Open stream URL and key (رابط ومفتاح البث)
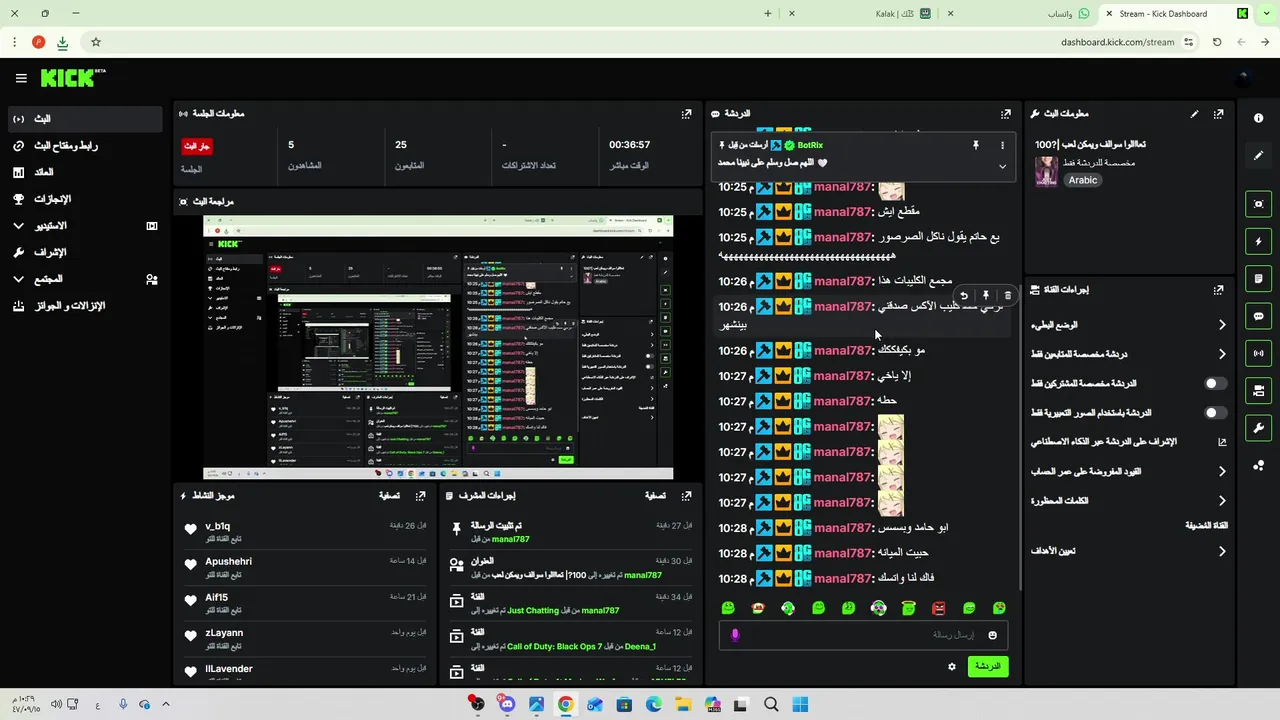Image resolution: width=1280 pixels, height=720 pixels. 85,146
